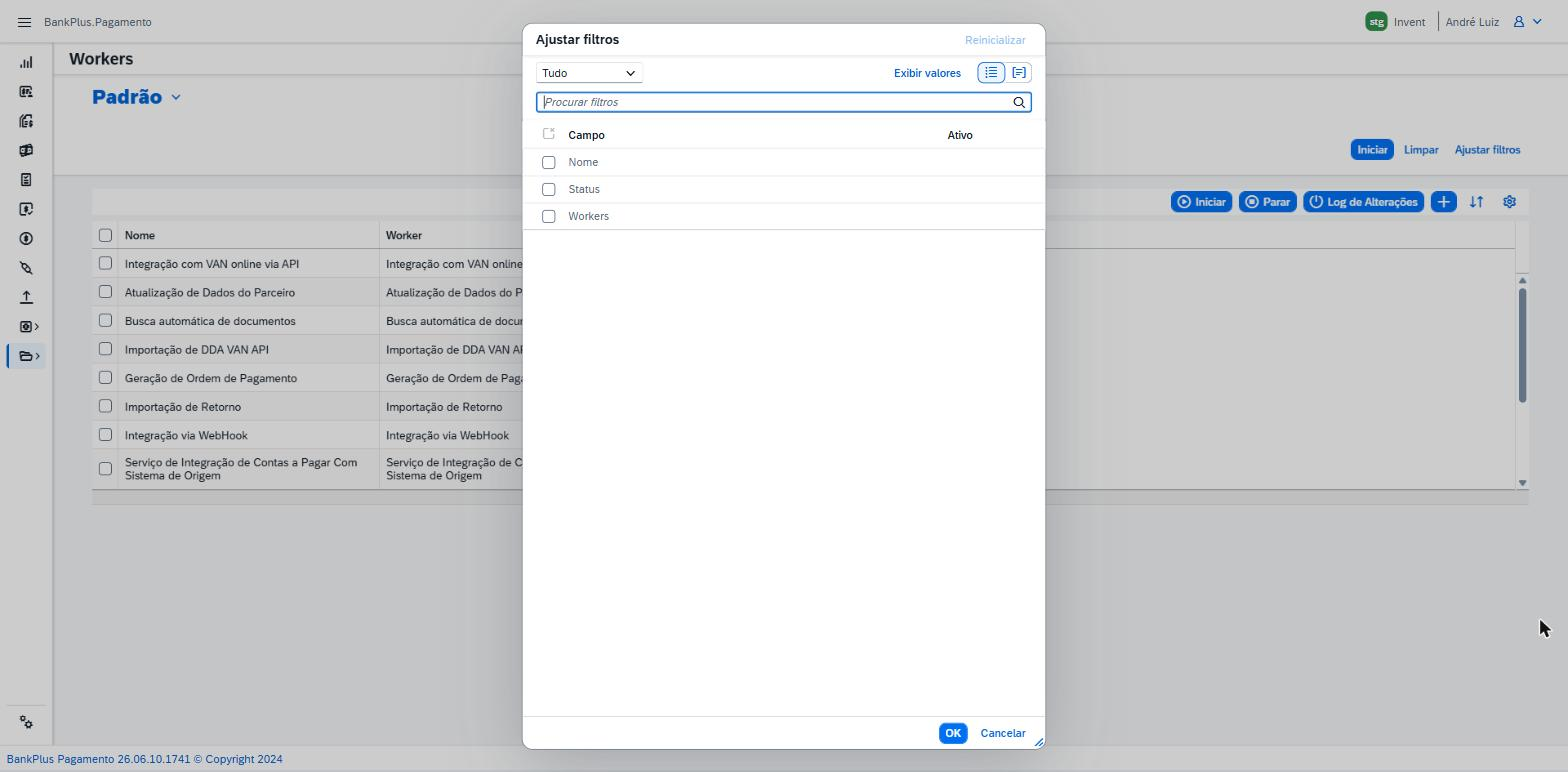This screenshot has height=772, width=1568.
Task: Click the dollar coin sidebar icon
Action: pos(26,239)
